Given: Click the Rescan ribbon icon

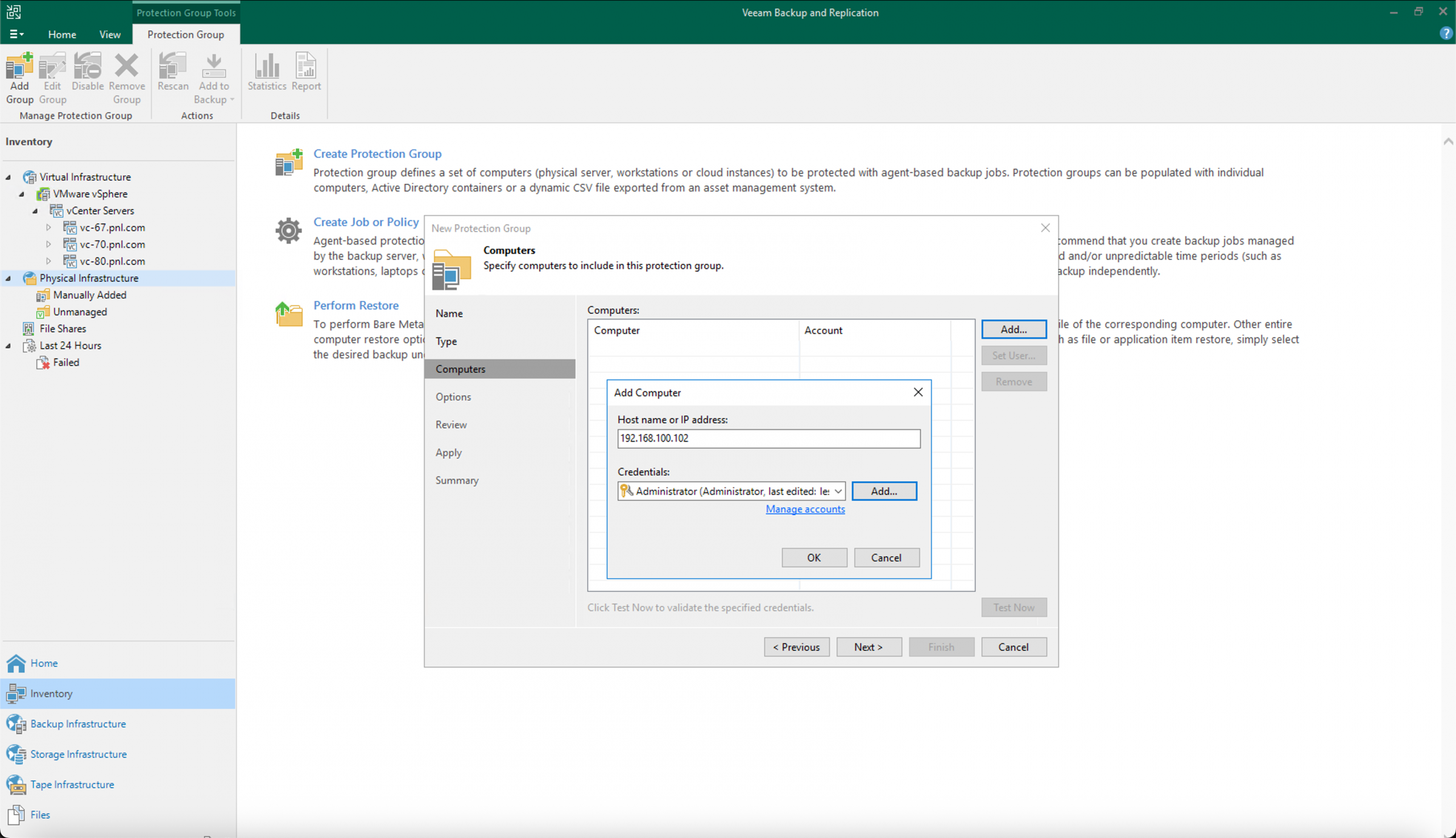Looking at the screenshot, I should [172, 72].
